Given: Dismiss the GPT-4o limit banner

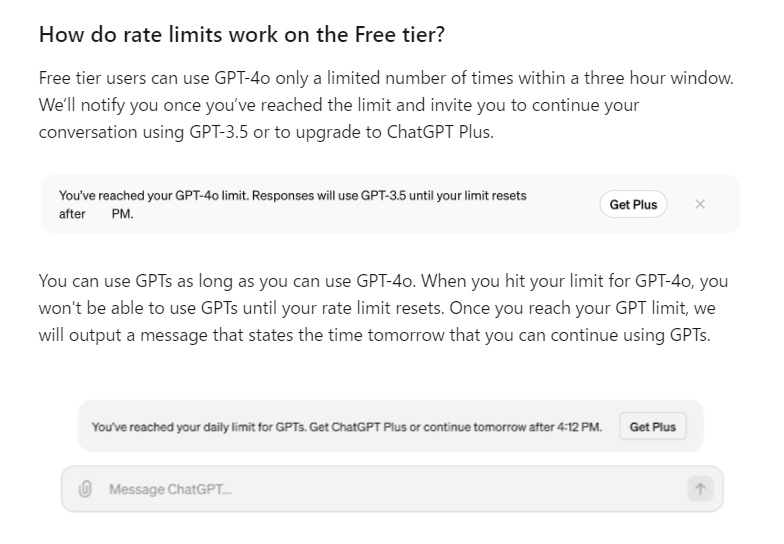Looking at the screenshot, I should click(x=700, y=204).
